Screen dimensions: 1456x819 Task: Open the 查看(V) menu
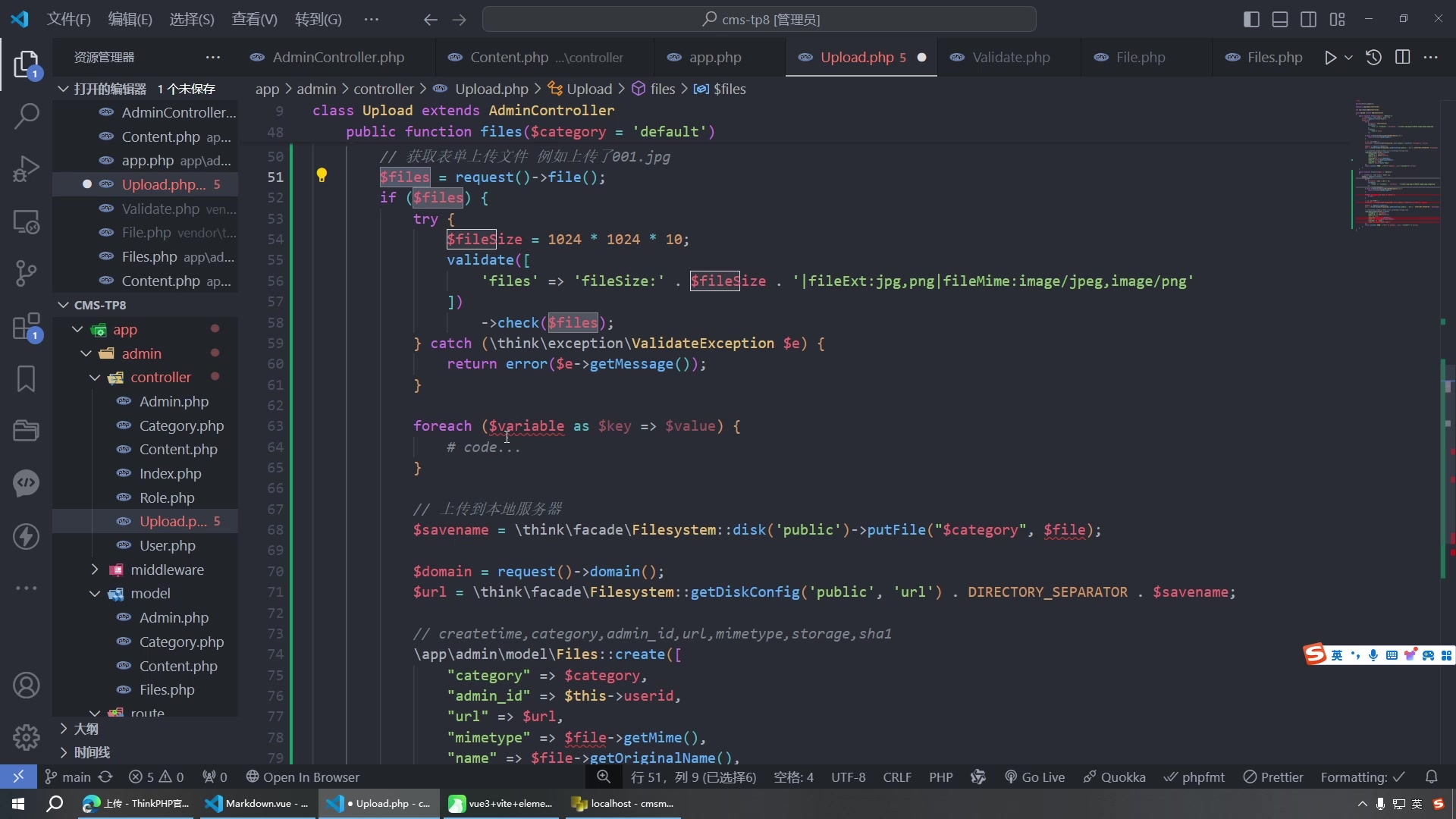pos(254,19)
